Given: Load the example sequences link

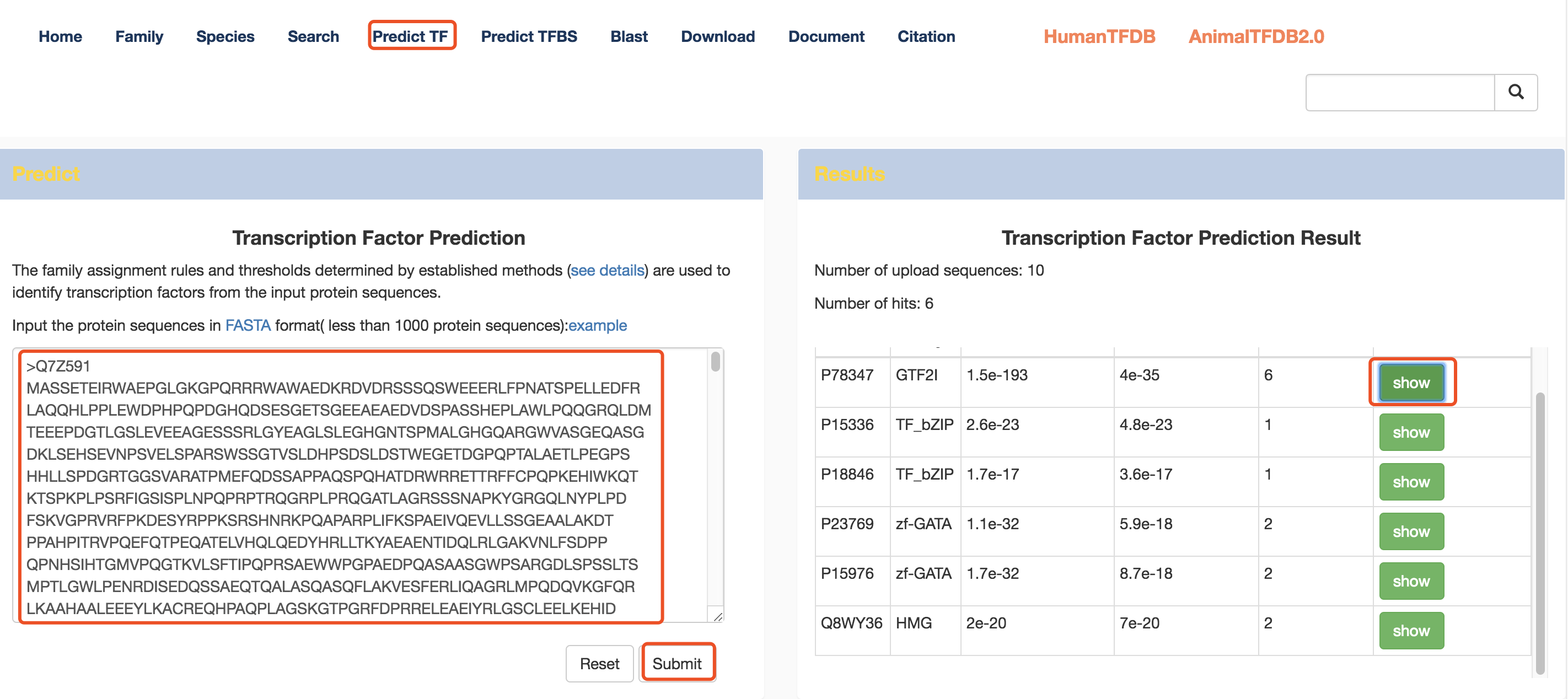Looking at the screenshot, I should click(597, 325).
